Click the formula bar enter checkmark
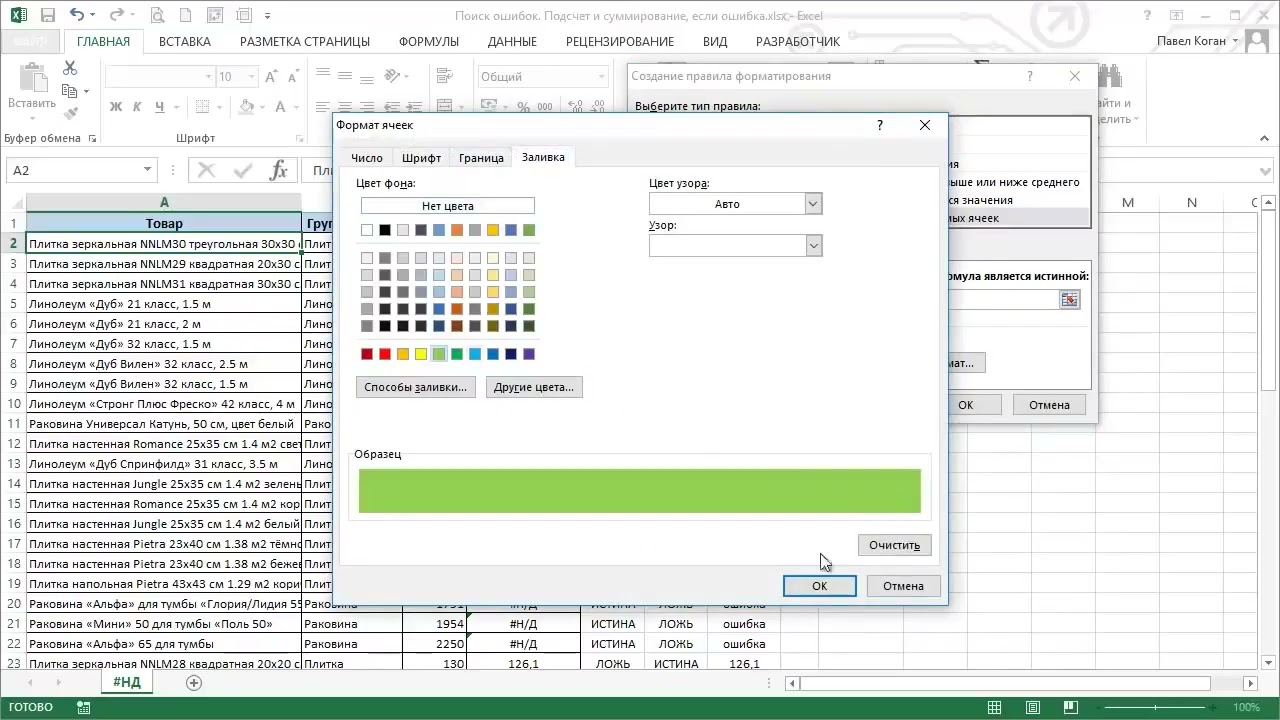The image size is (1280, 720). tap(243, 171)
